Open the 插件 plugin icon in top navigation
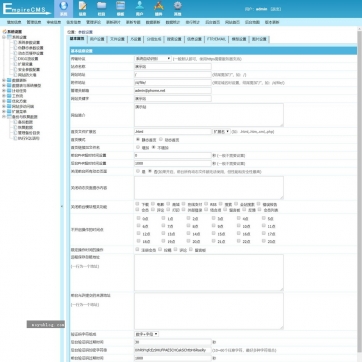Screen dimensions: 362x362 click(x=159, y=9)
